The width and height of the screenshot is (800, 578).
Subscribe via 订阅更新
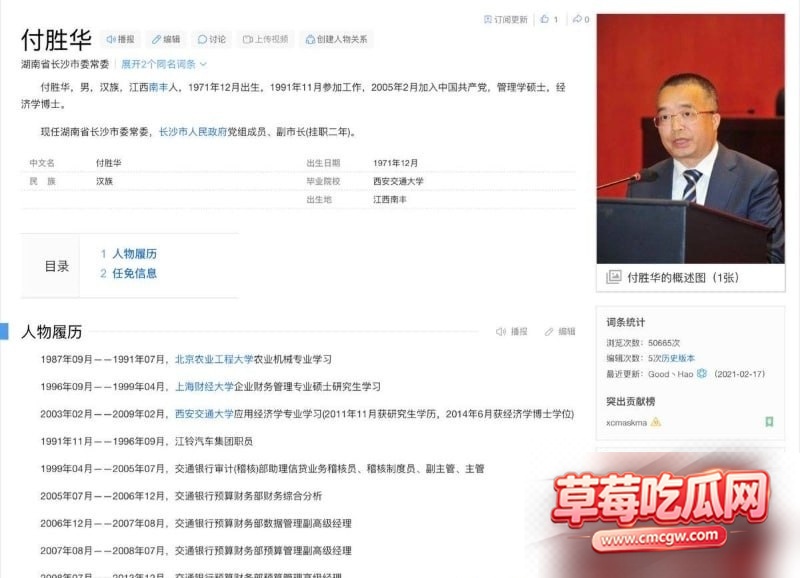[x=505, y=19]
